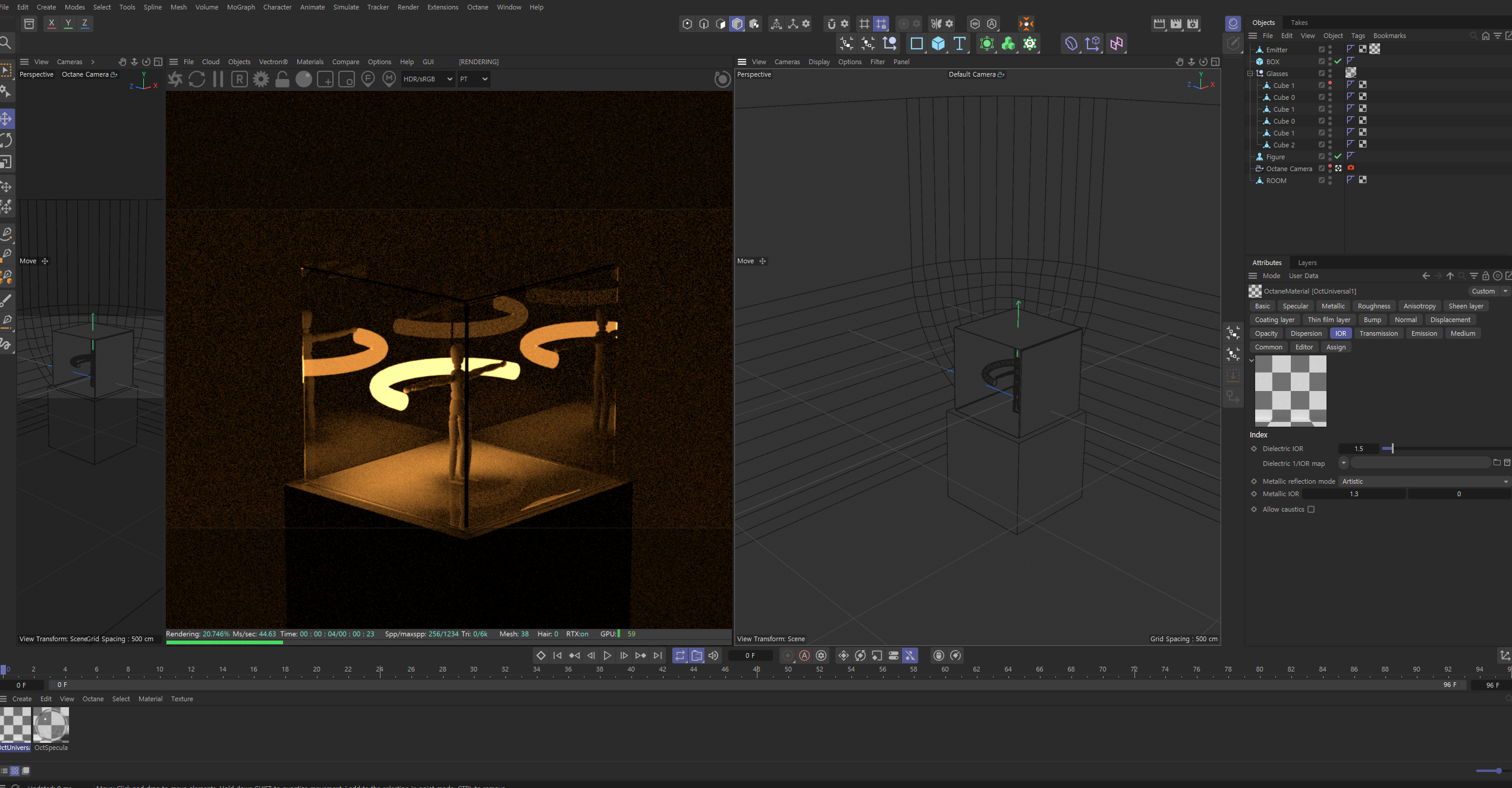Click the Metallic IOR 1.3 field

click(1354, 494)
